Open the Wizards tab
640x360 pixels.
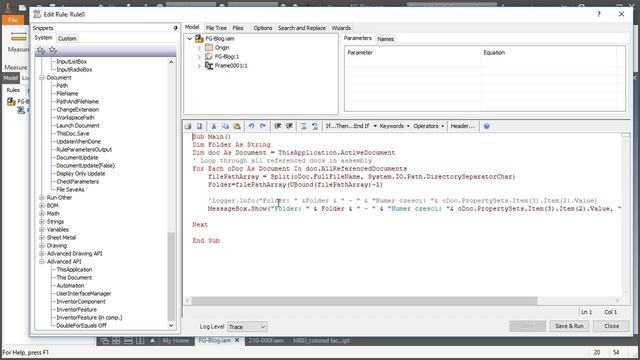click(341, 28)
